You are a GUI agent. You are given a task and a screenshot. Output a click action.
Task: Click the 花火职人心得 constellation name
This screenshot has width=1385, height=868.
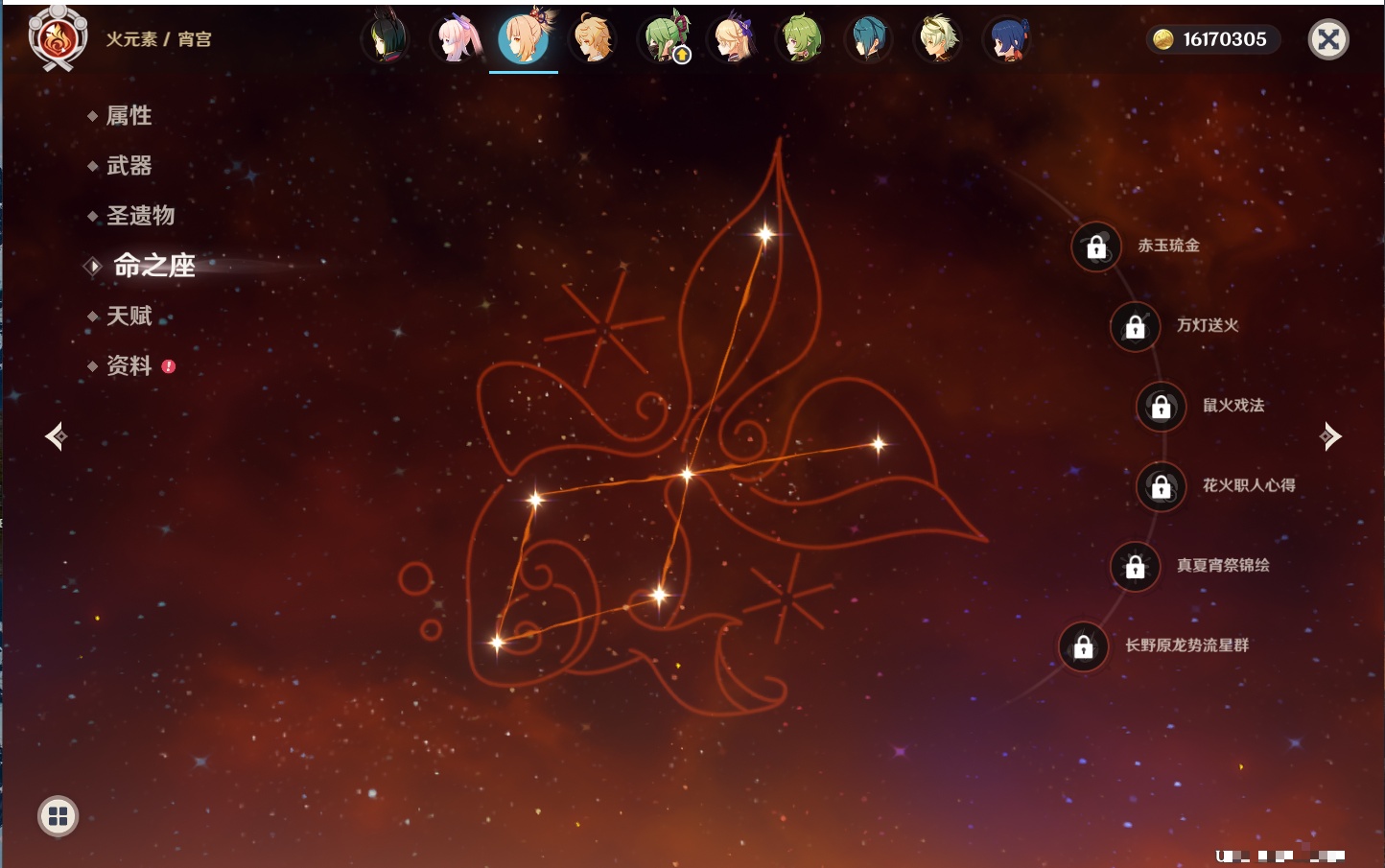coord(1249,485)
